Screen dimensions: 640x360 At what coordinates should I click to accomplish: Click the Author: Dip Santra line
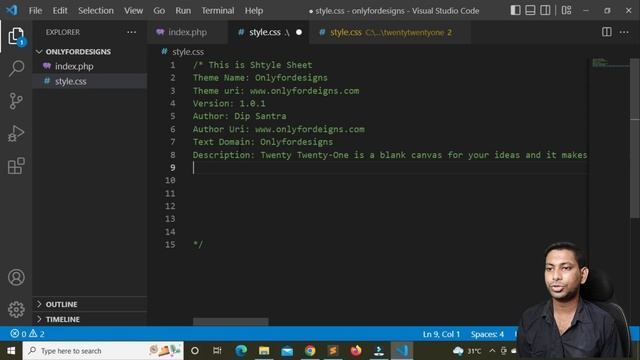pyautogui.click(x=240, y=116)
